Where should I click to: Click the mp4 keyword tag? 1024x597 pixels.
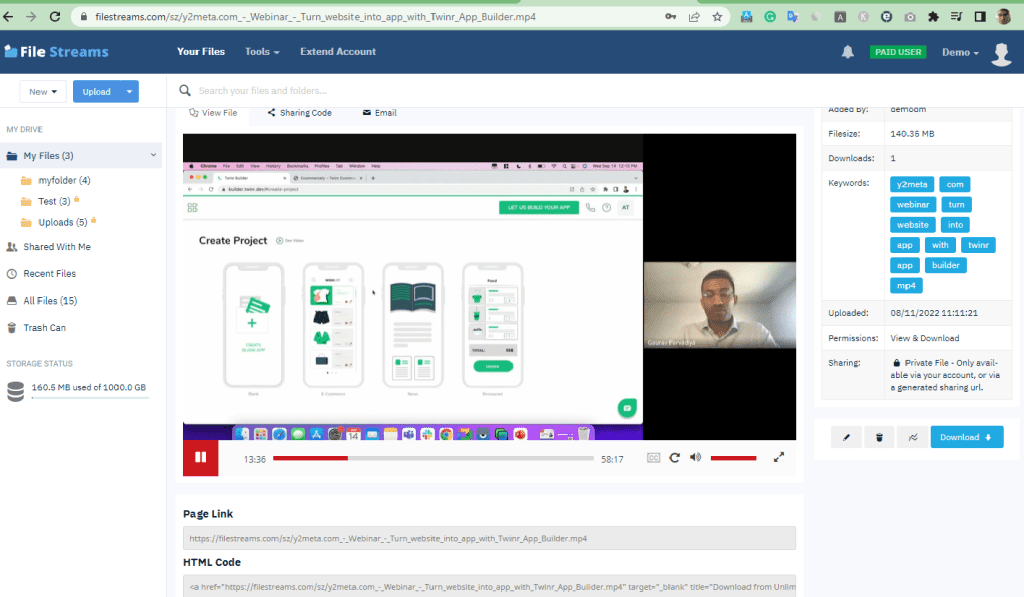pyautogui.click(x=906, y=286)
